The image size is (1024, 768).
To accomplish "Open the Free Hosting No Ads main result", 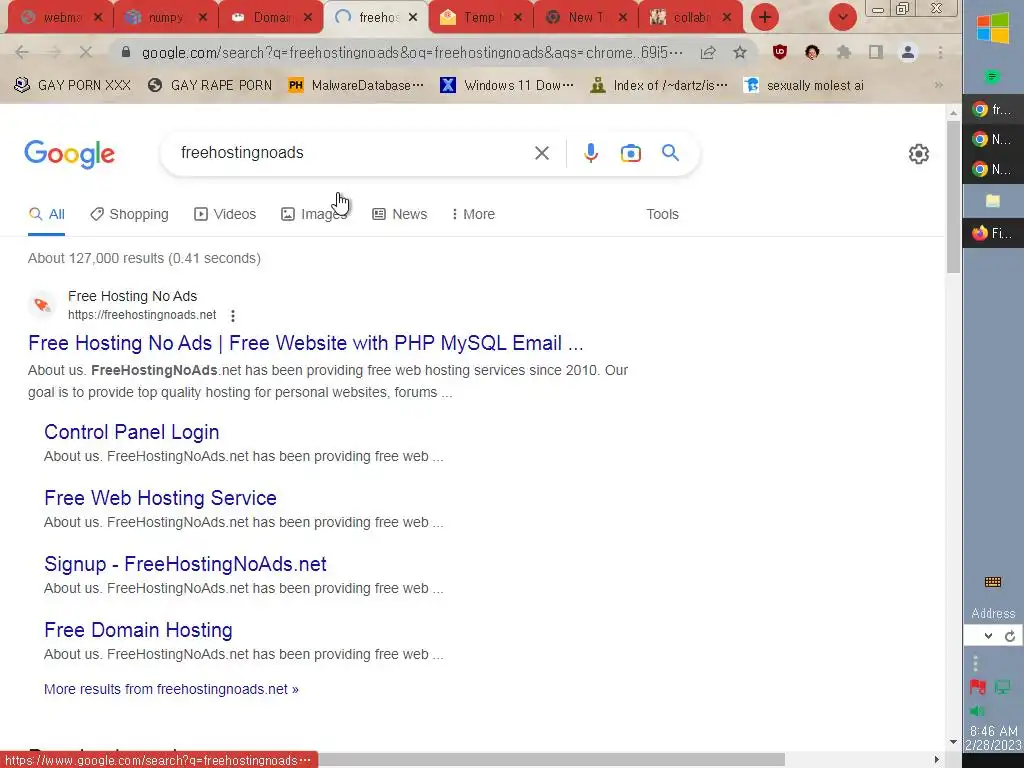I will (306, 343).
